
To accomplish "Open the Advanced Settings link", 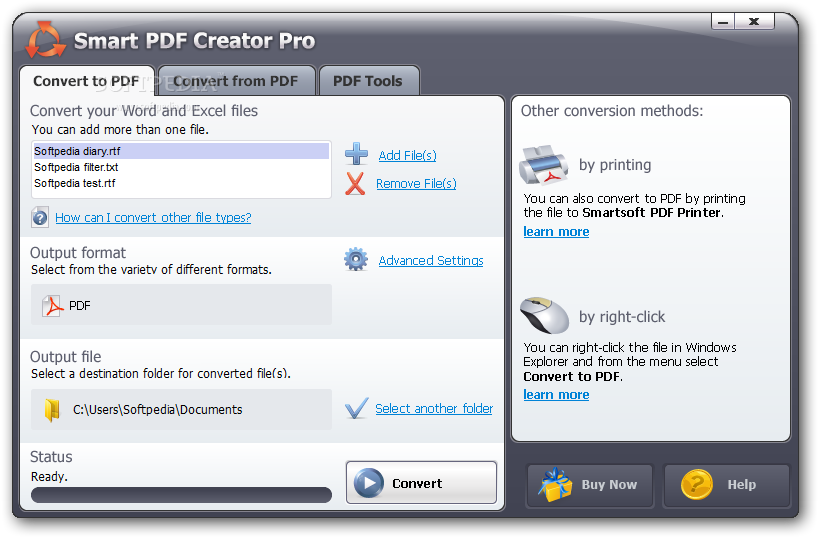I will 431,260.
